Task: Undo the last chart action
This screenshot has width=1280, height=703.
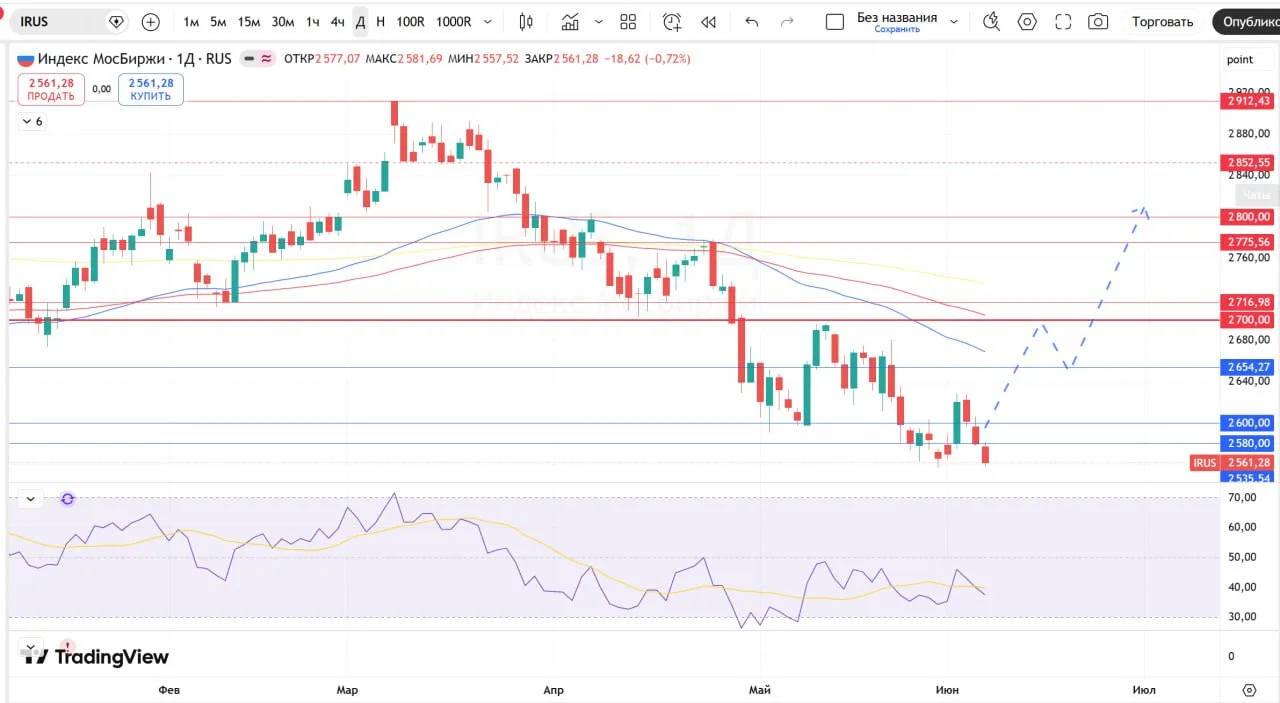Action: coord(752,21)
